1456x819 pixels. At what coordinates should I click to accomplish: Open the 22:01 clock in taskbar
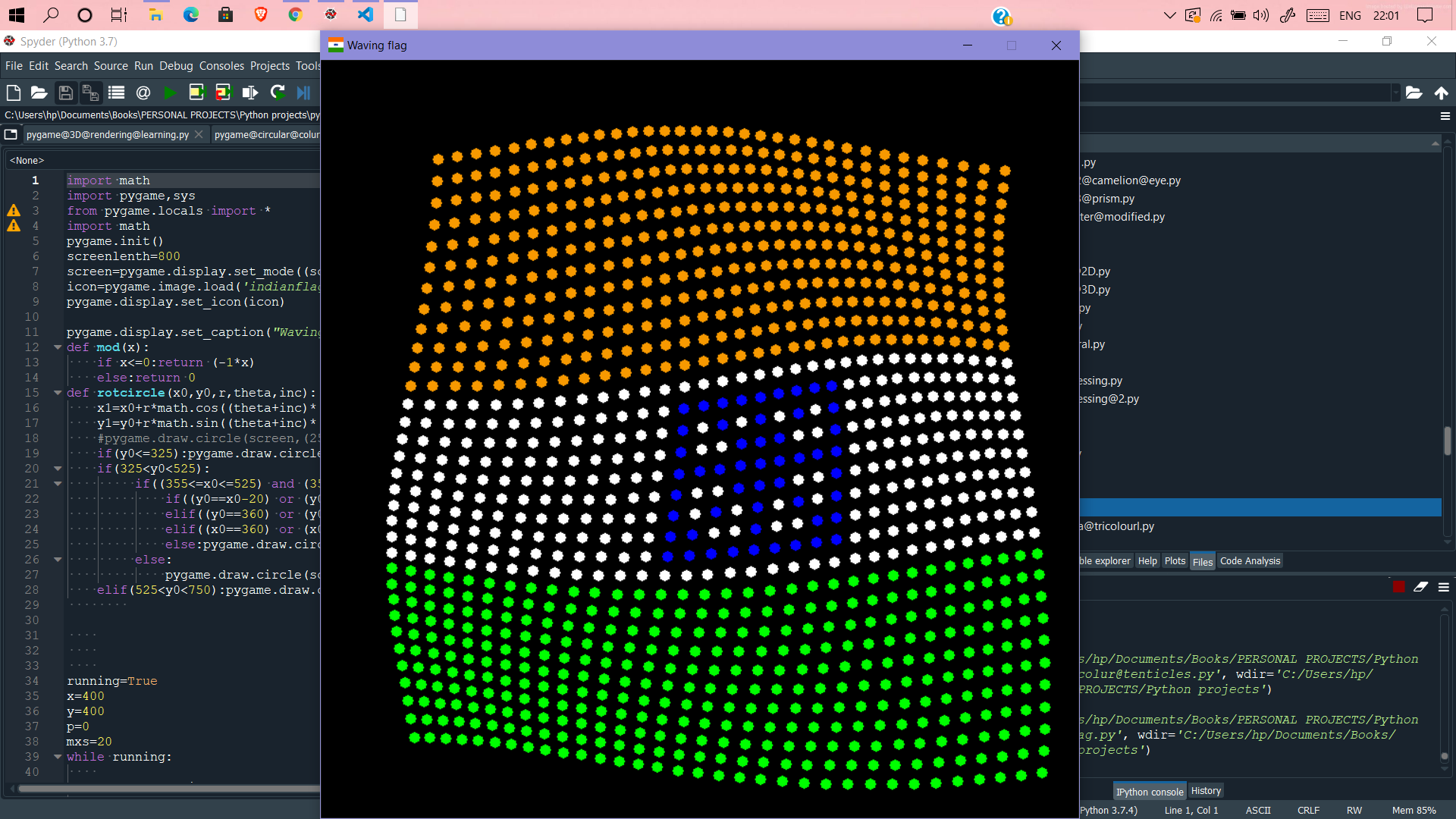1385,15
